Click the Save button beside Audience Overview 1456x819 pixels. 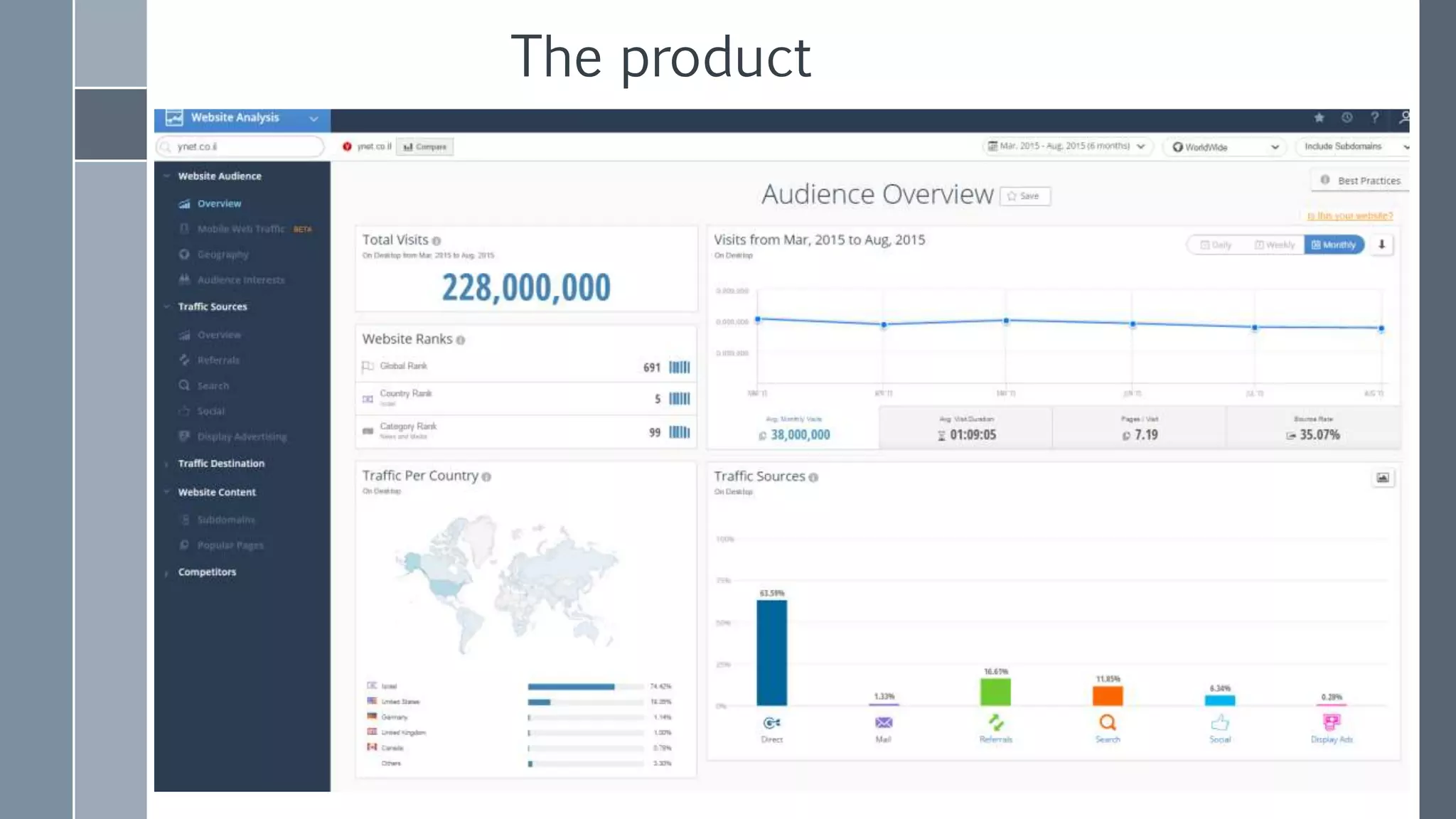tap(1024, 196)
